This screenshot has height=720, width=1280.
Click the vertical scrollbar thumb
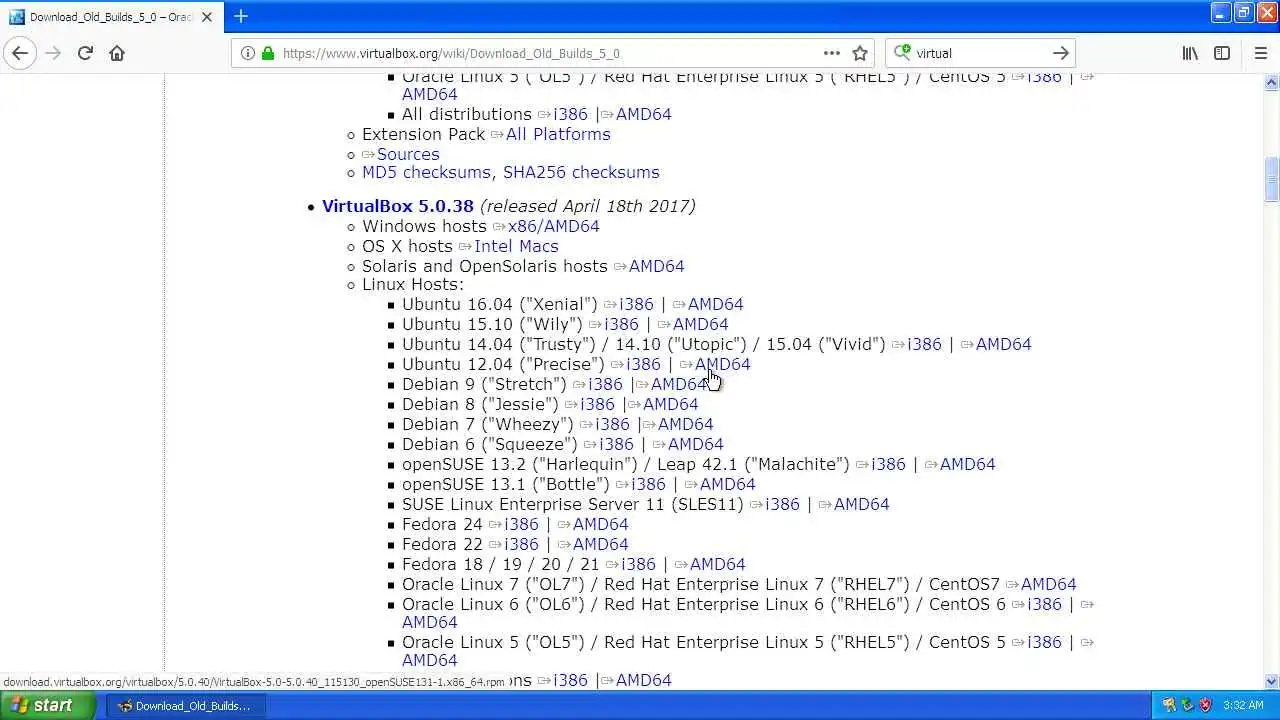[1271, 180]
